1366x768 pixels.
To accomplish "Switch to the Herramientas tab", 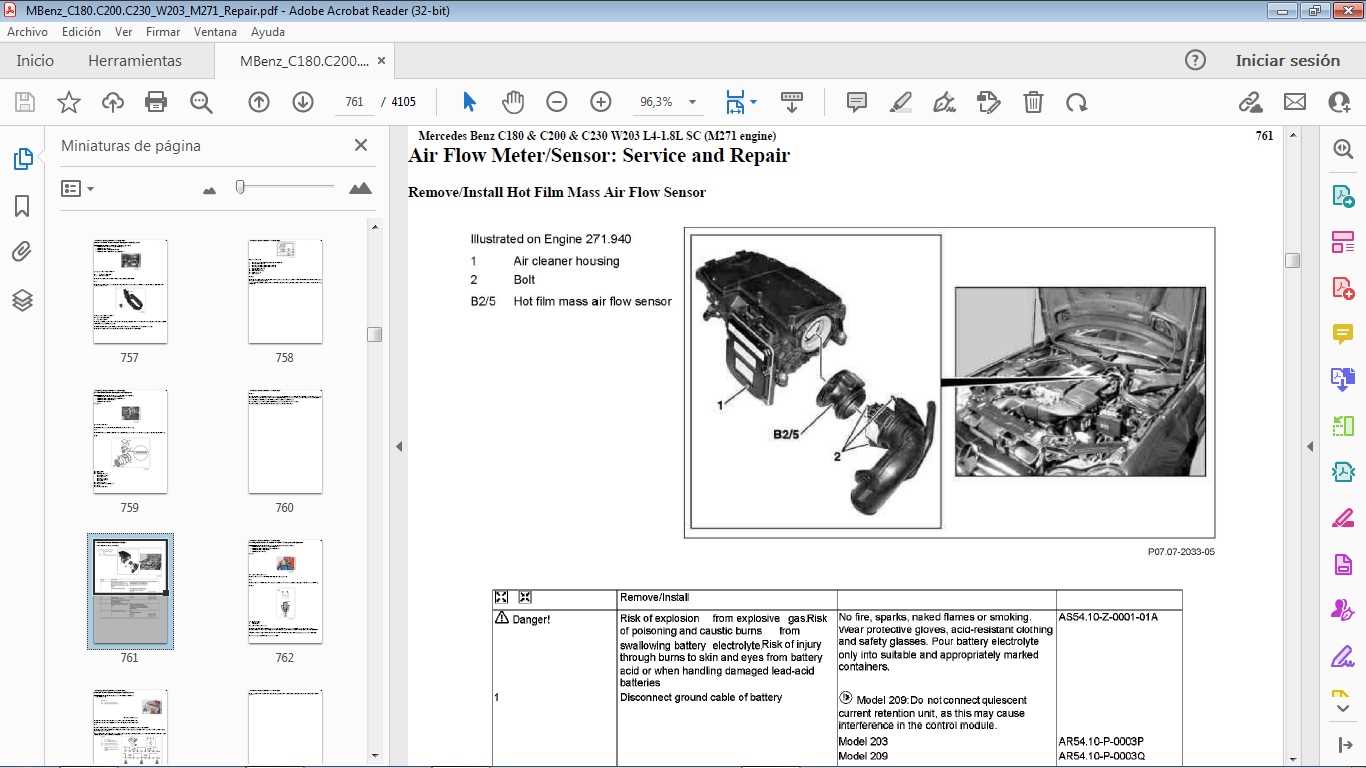I will pyautogui.click(x=135, y=60).
